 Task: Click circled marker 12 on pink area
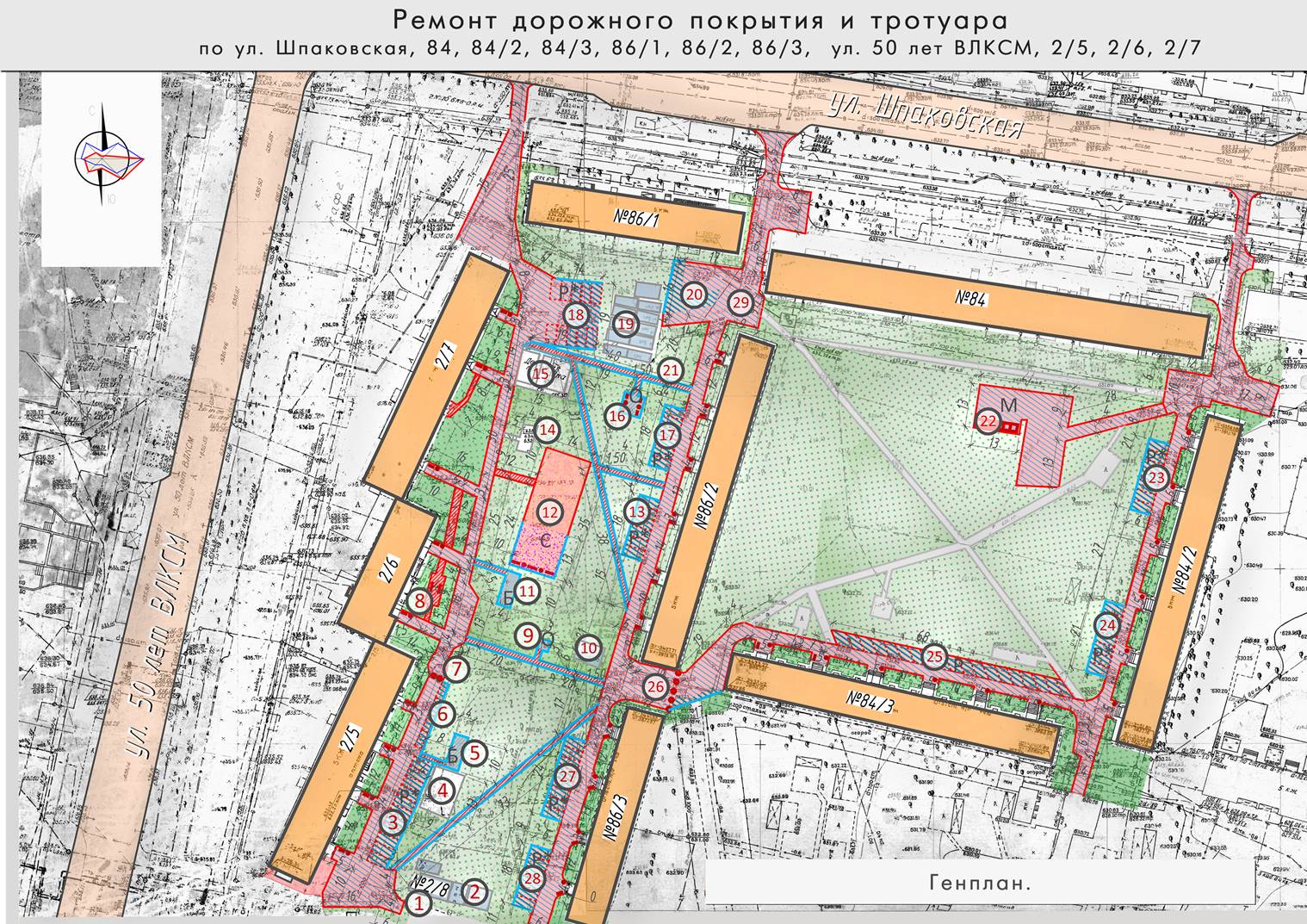550,512
